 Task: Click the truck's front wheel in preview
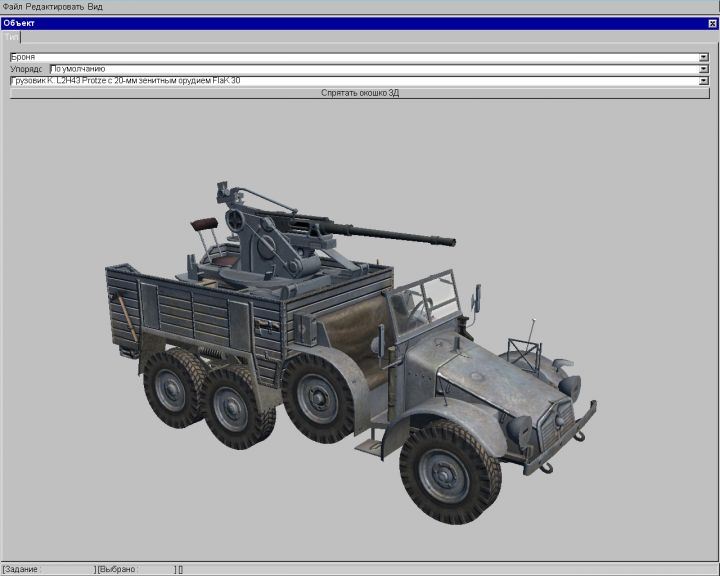(451, 472)
